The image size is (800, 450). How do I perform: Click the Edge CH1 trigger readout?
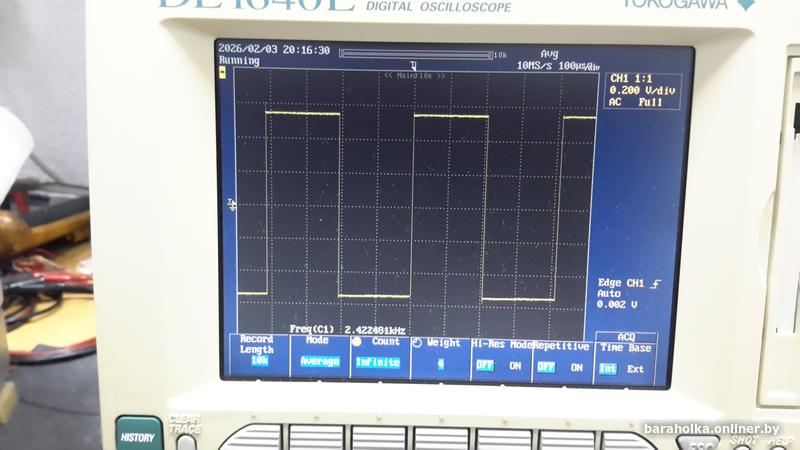[621, 283]
